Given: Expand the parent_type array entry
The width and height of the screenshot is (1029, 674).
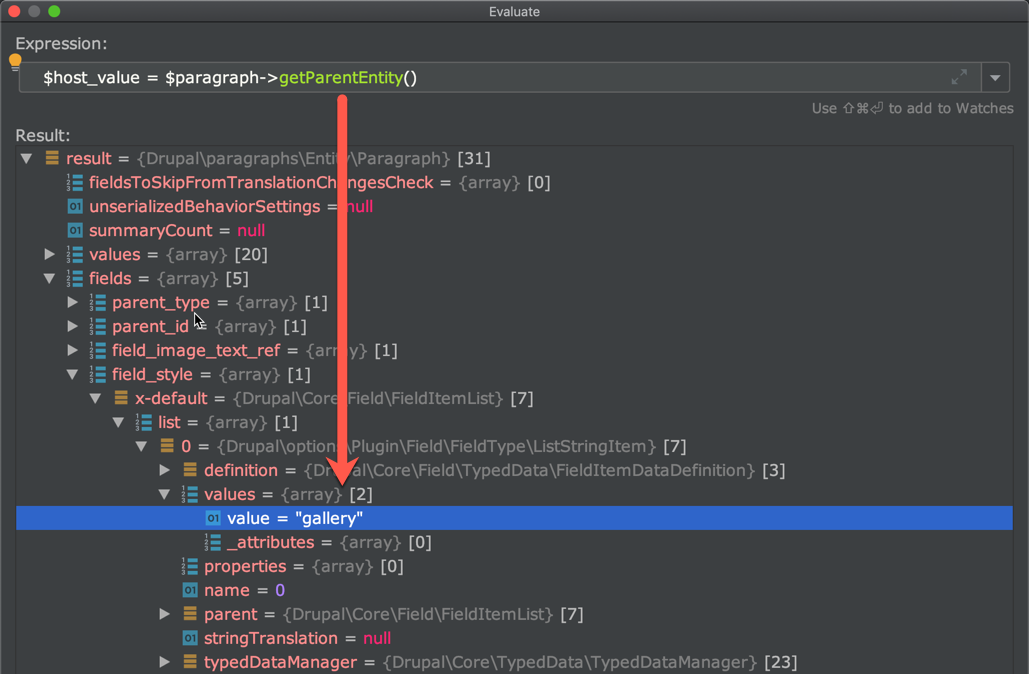Looking at the screenshot, I should click(x=73, y=303).
